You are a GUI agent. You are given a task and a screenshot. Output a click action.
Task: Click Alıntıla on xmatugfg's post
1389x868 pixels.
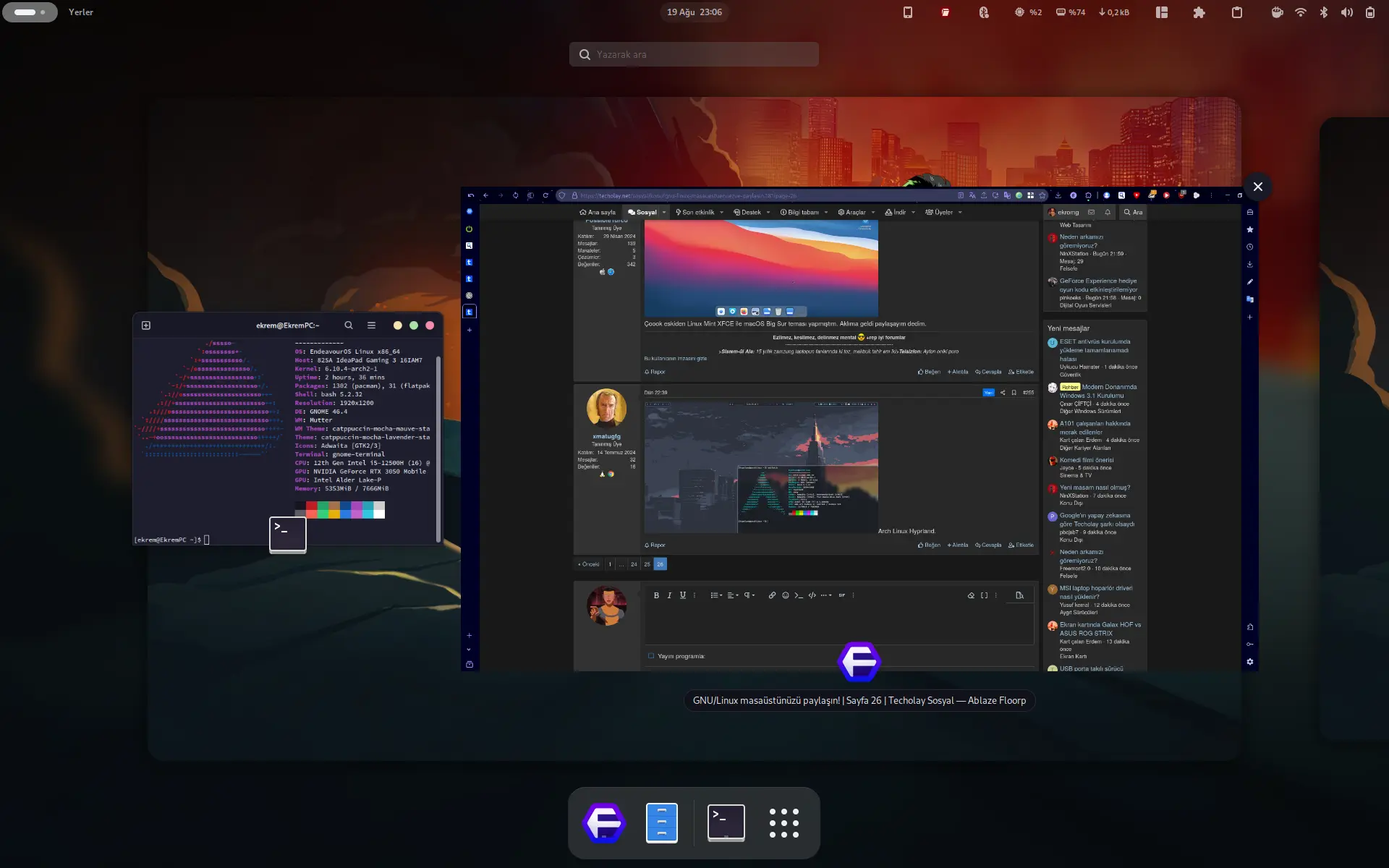(958, 545)
